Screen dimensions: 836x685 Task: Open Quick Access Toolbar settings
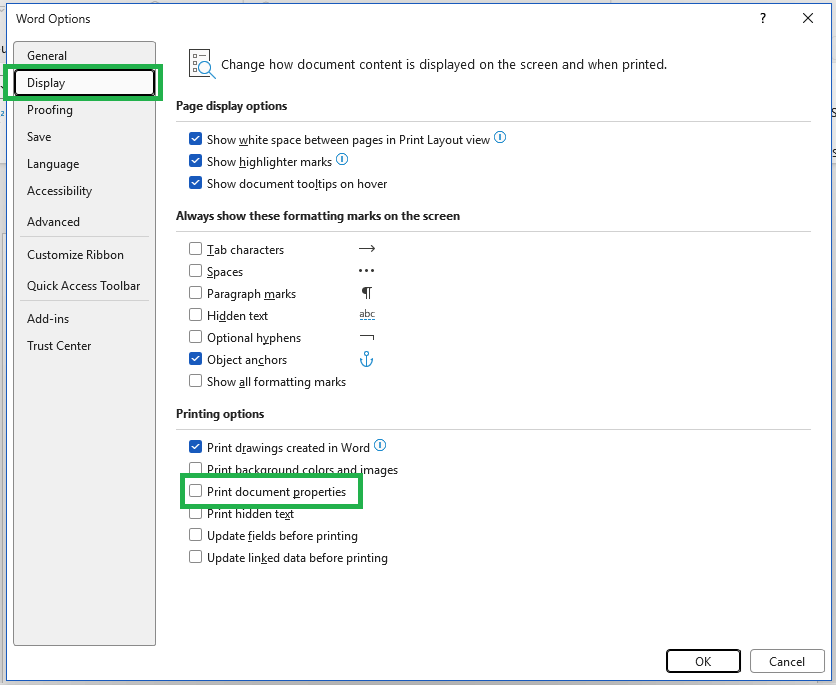84,286
